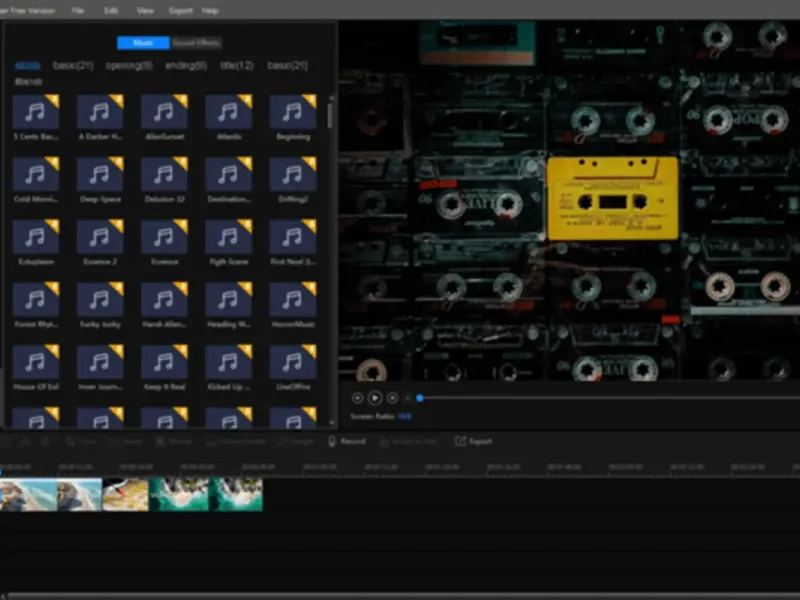Select the Beginning music track icon
800x600 pixels.
[292, 113]
